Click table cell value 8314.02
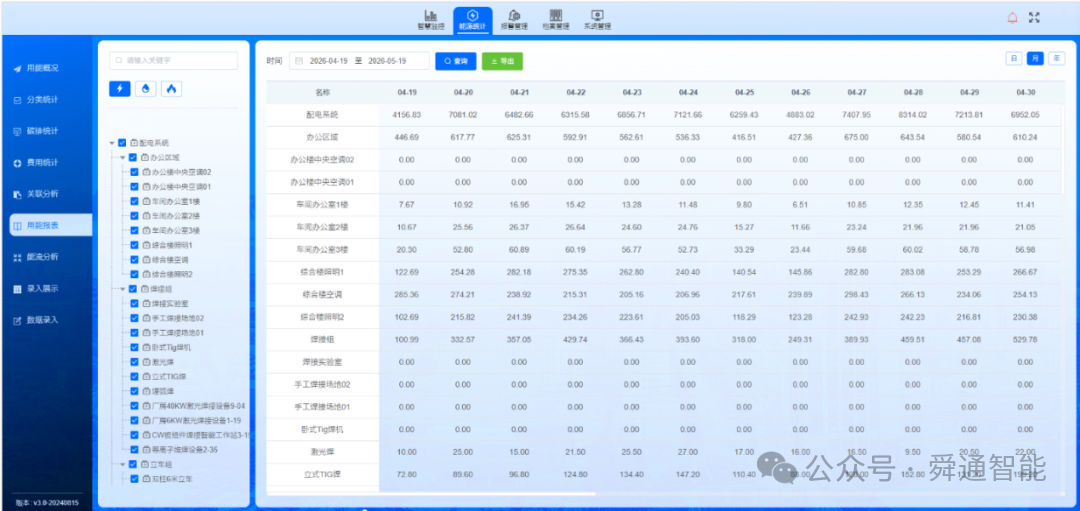Screen dimensions: 1080x511 [913, 115]
